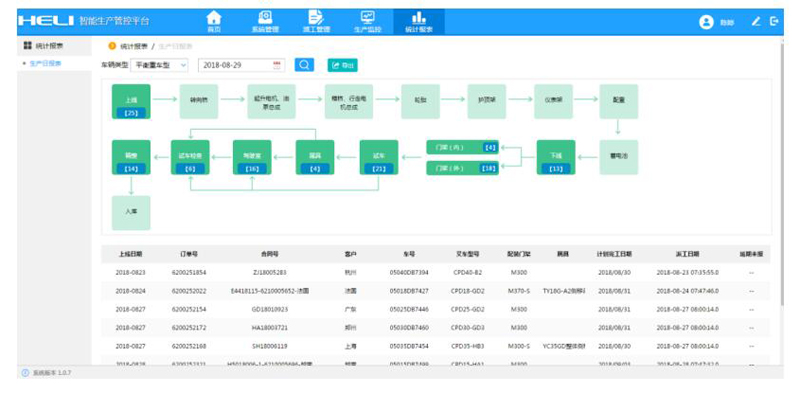
Task: Open the document-with-pen nav icon
Action: 316,21
